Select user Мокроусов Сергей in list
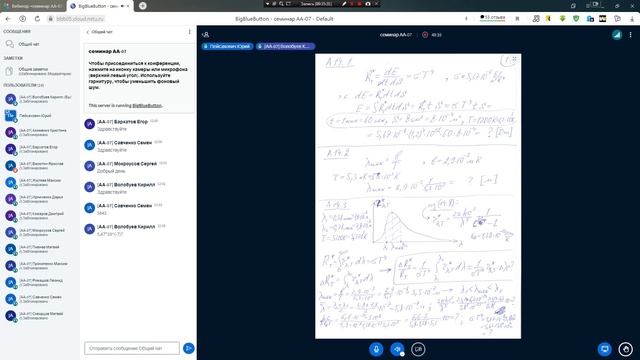 pos(39,232)
